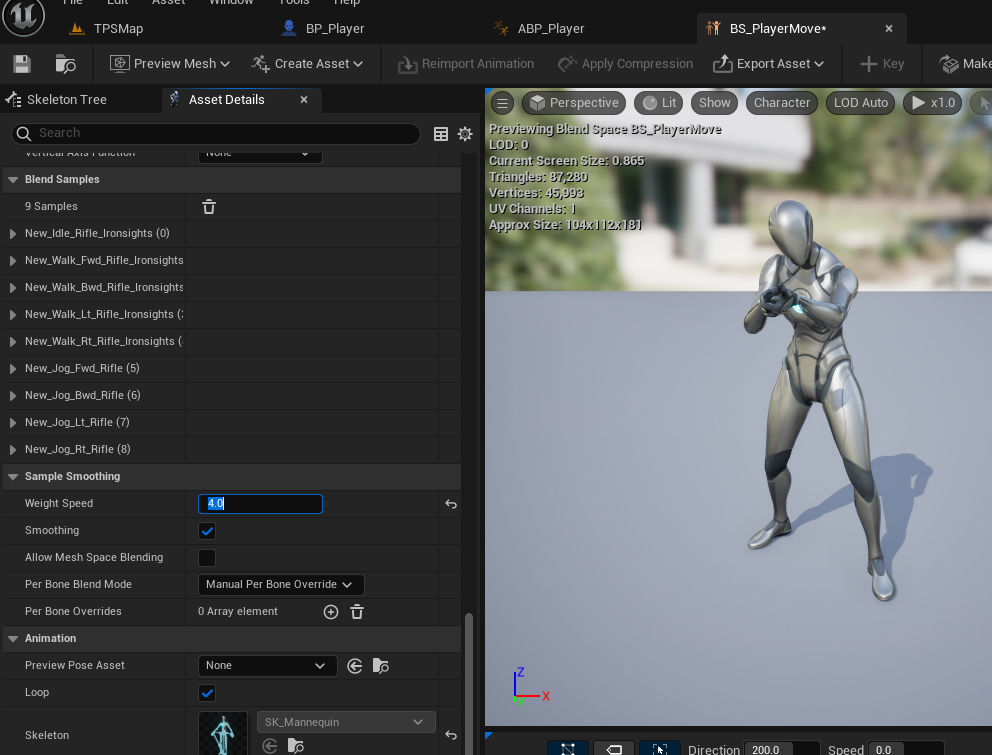
Task: Expand New_Jog_Fwd_Rifle (5) sample
Action: (x=13, y=368)
